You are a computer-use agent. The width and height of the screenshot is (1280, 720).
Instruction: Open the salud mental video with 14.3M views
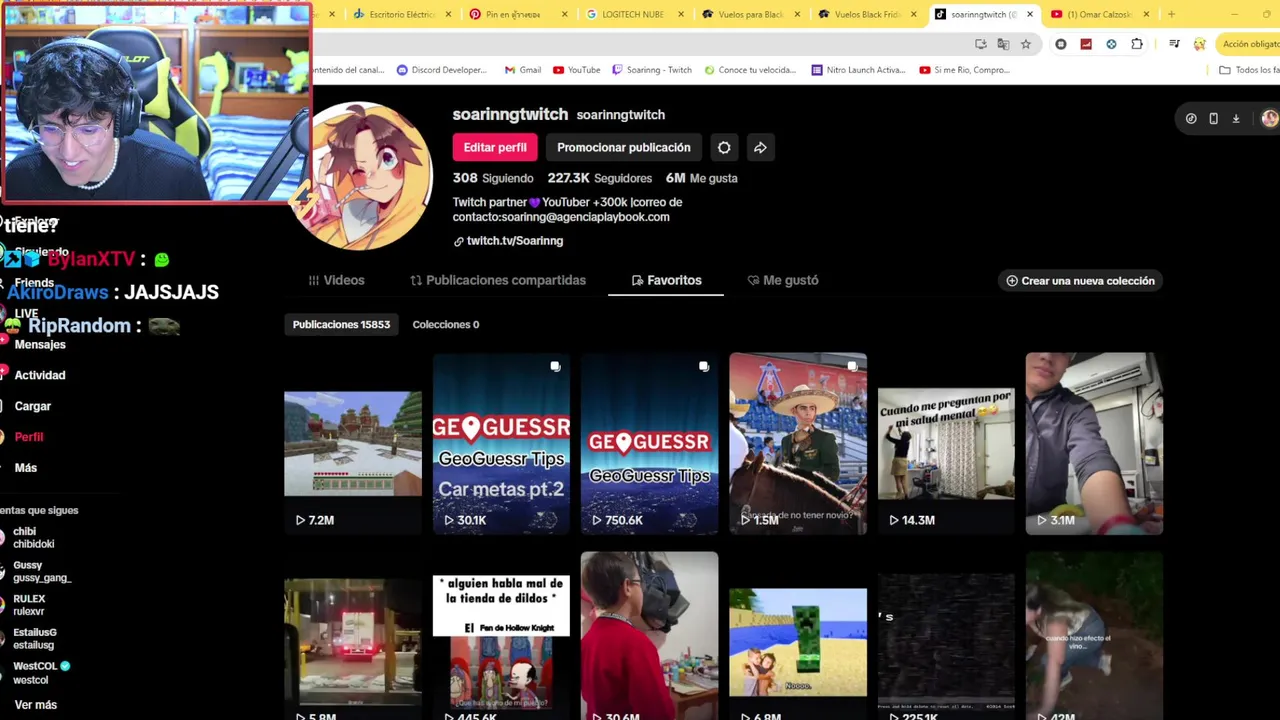pos(946,444)
